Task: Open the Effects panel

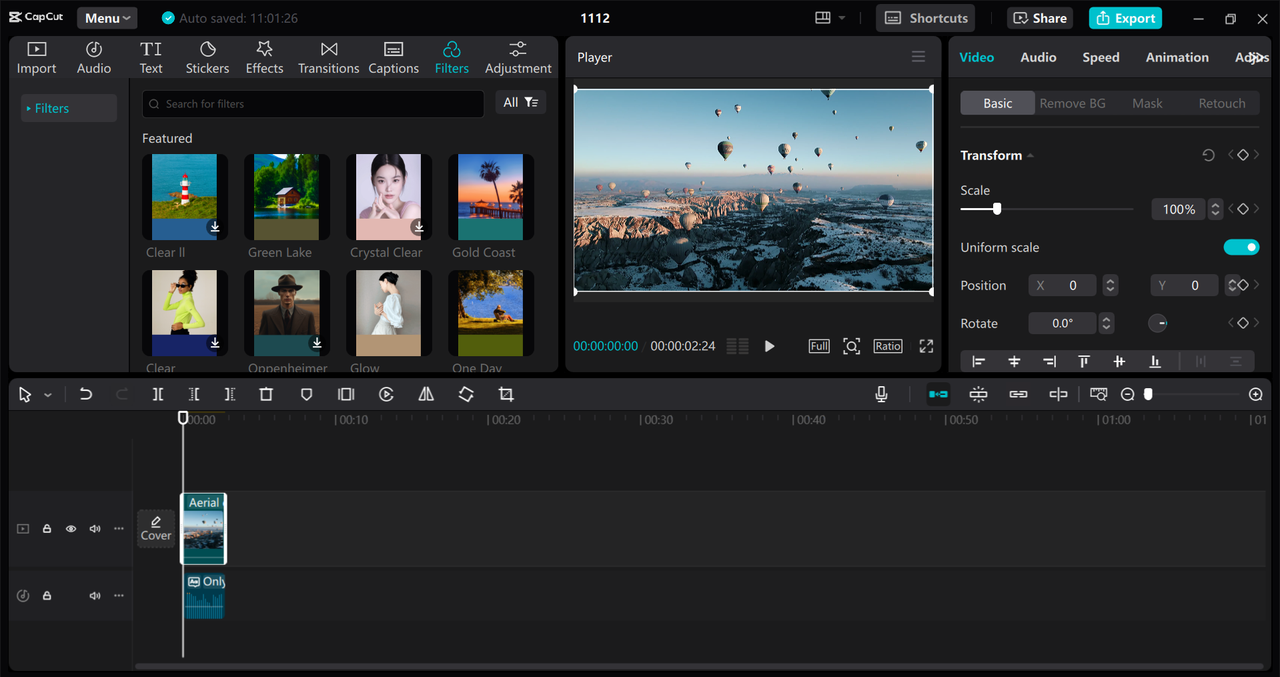Action: coord(264,58)
